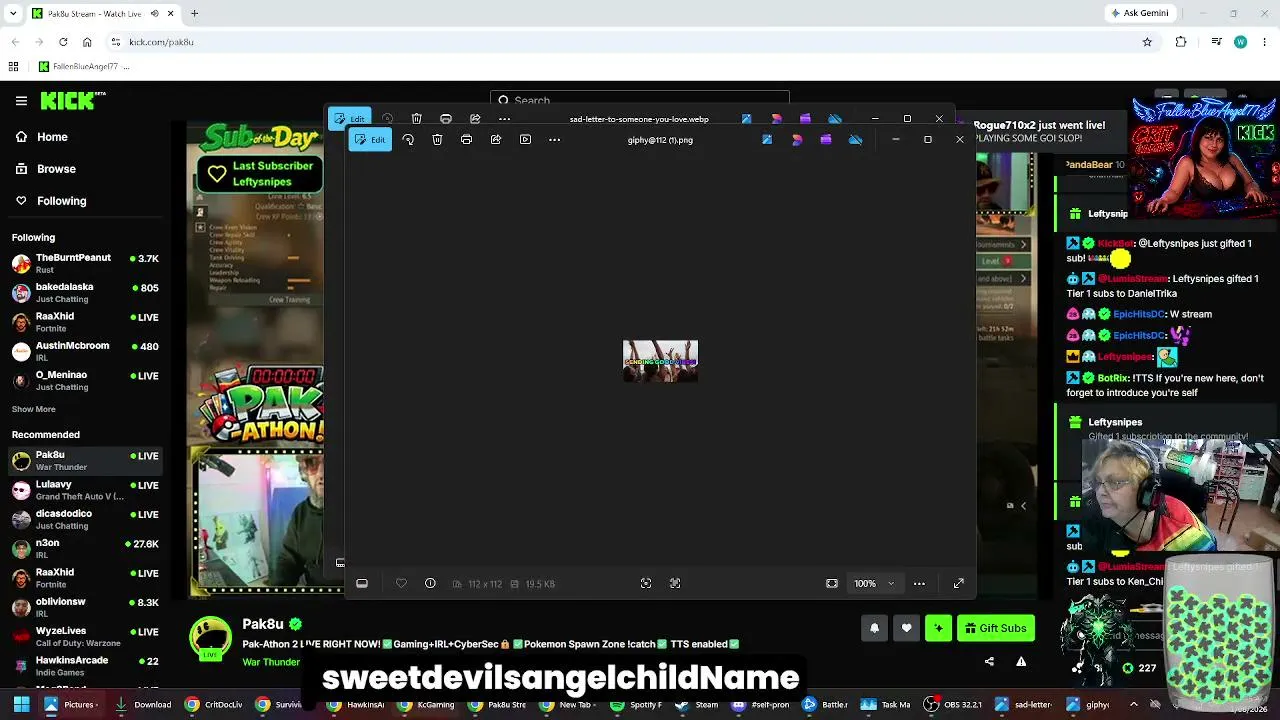Open WyzeLives recommended channel
Image resolution: width=1280 pixels, height=720 pixels.
click(x=85, y=636)
